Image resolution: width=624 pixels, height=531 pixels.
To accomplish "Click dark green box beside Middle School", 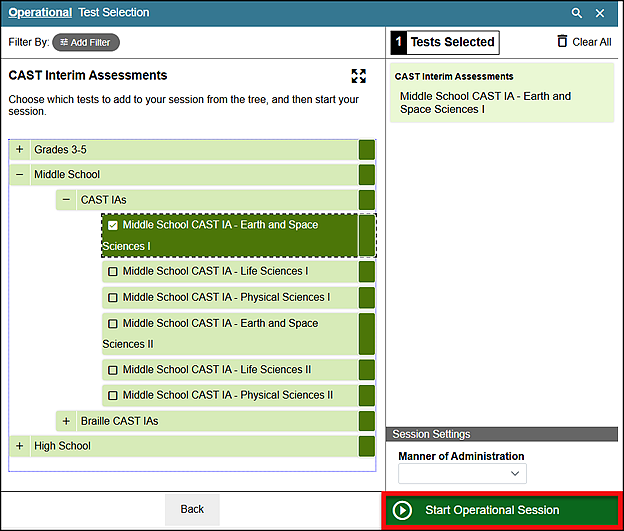I will pyautogui.click(x=367, y=175).
